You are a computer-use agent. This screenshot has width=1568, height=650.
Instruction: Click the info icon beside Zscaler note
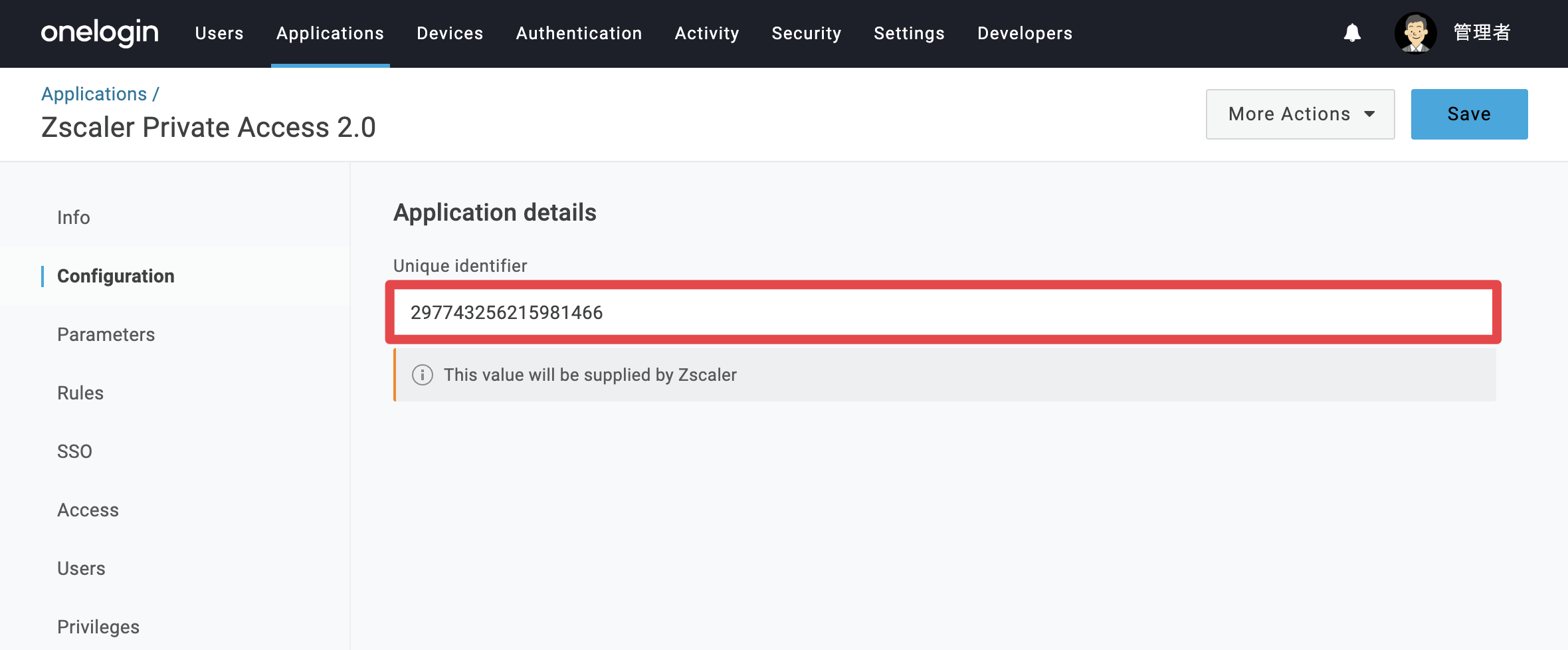tap(423, 375)
